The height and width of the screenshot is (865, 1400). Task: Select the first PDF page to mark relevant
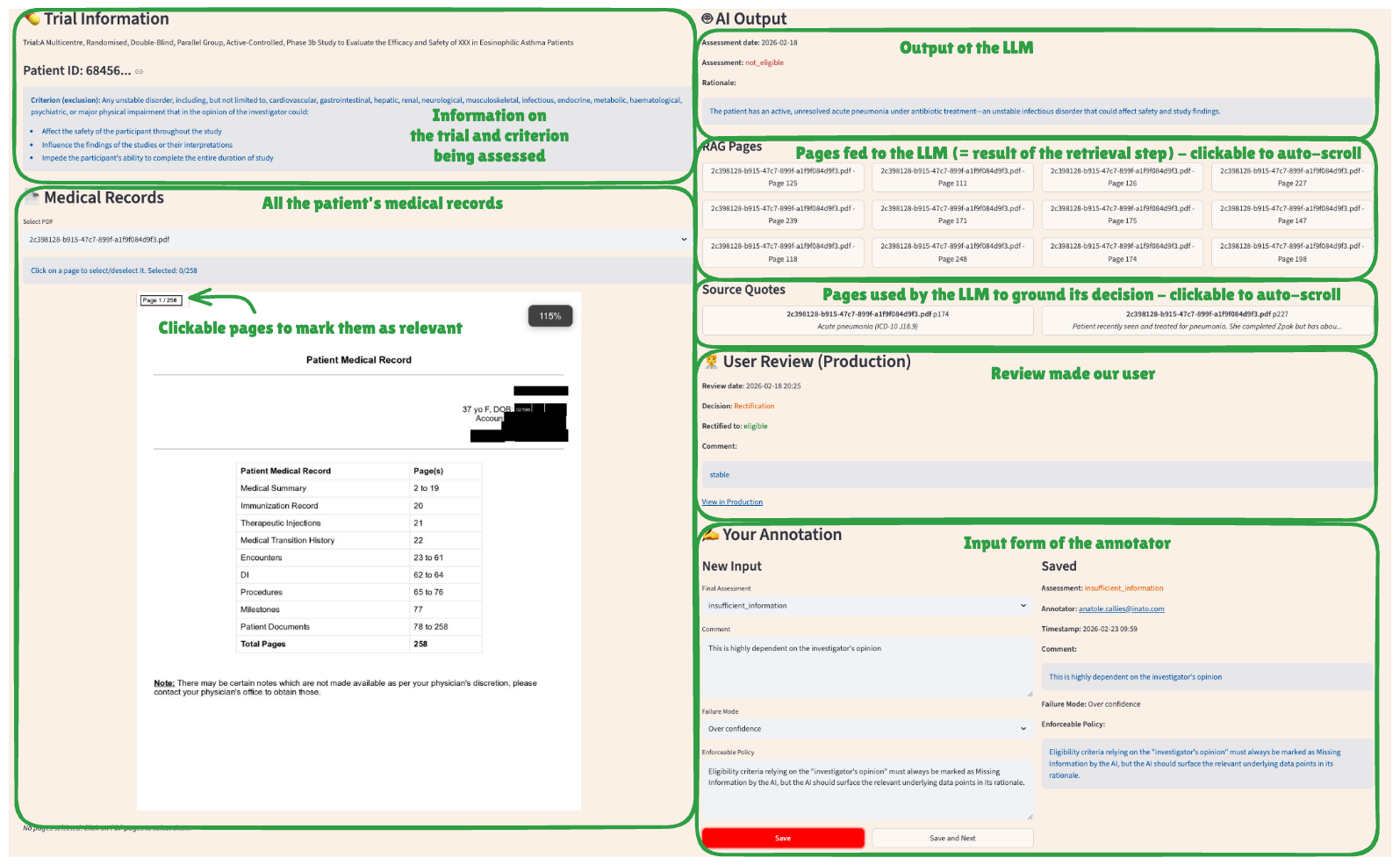(x=359, y=551)
